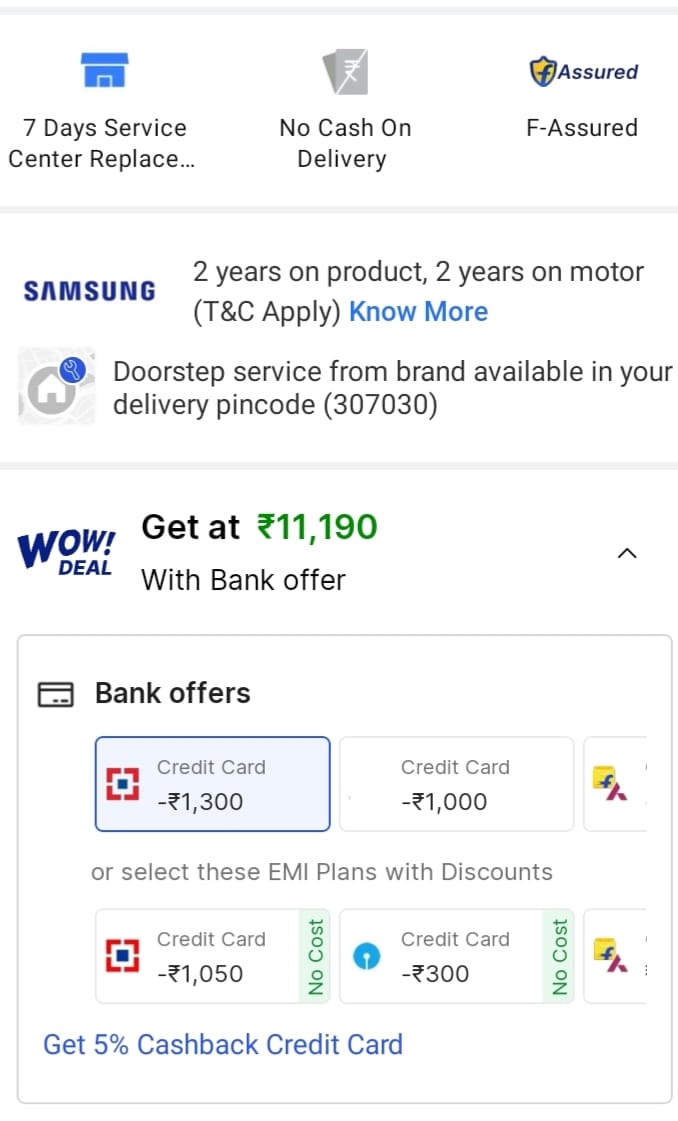Tap the 7 Days Service Center Replacement icon

tap(104, 71)
